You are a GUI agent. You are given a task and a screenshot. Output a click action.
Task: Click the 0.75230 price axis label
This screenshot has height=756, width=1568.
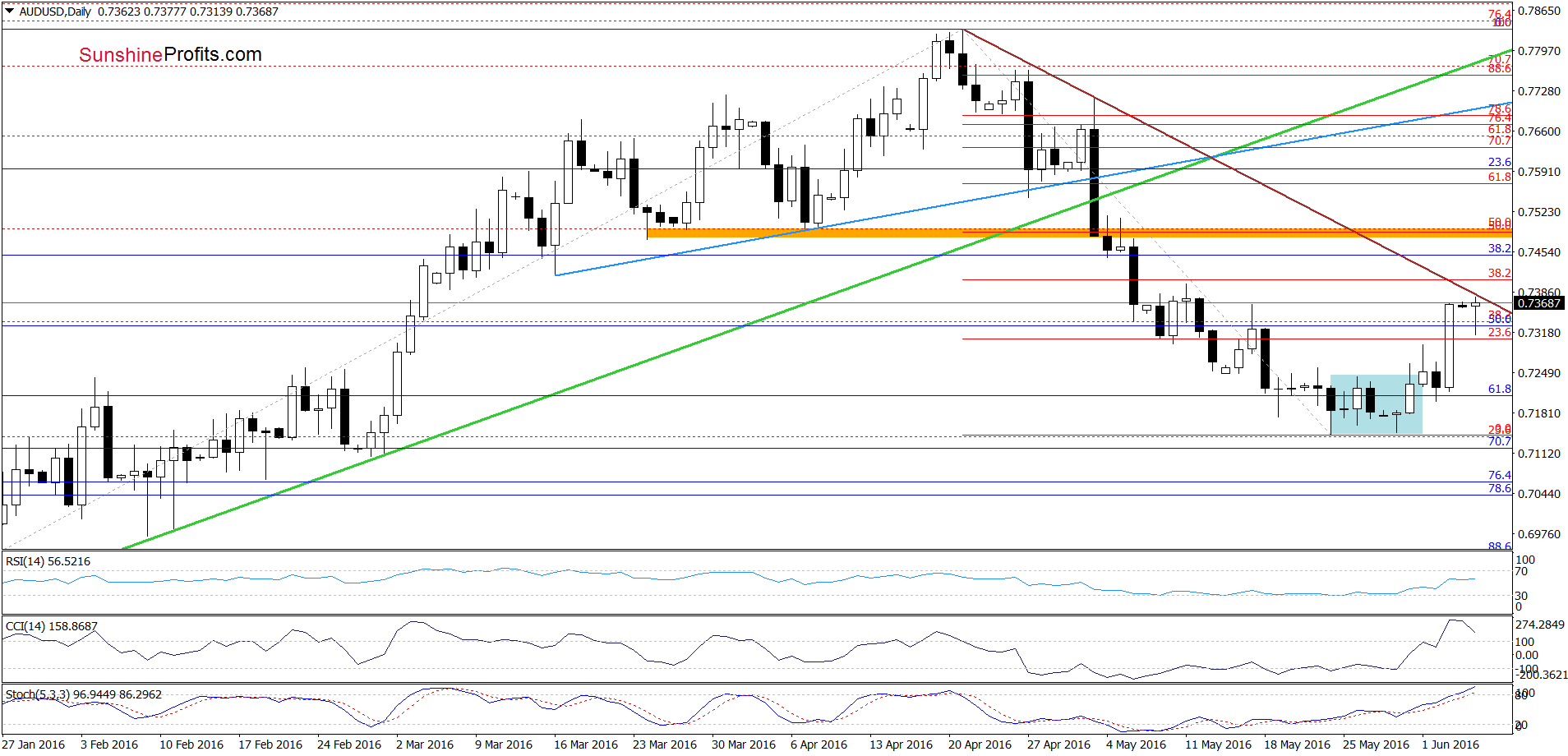tap(1538, 212)
